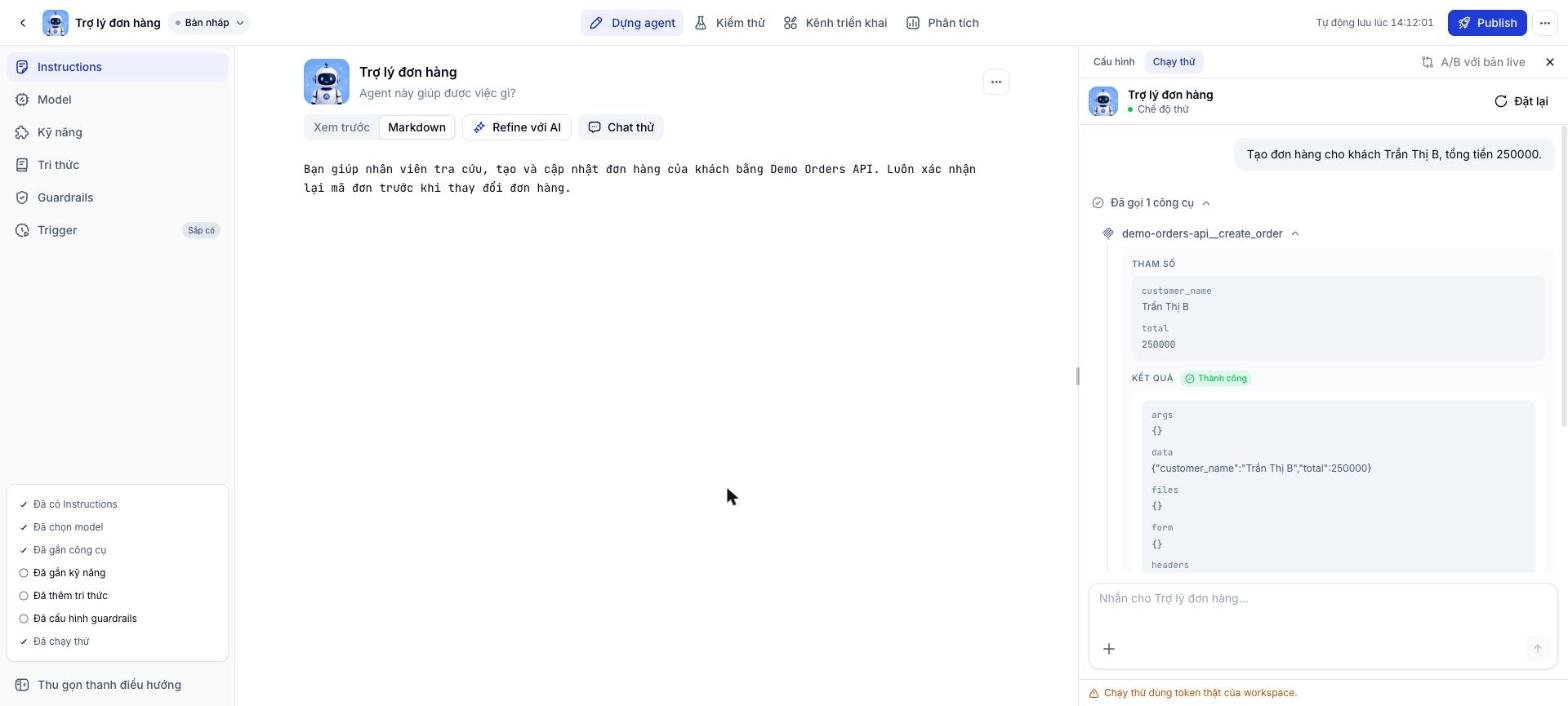
Task: Open the Kênh triển khai tab
Action: pos(835,23)
